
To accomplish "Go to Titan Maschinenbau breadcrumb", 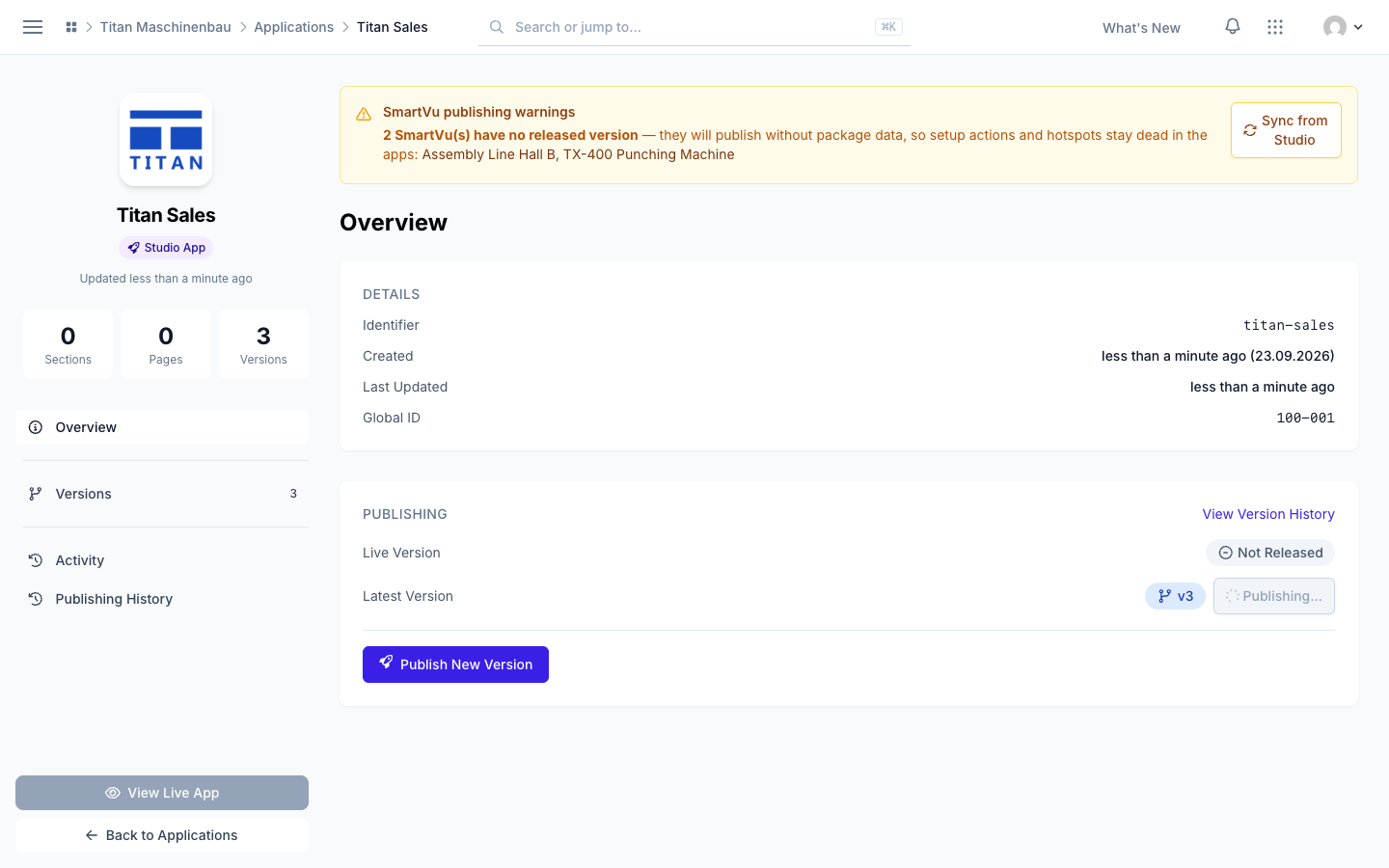I will [166, 27].
